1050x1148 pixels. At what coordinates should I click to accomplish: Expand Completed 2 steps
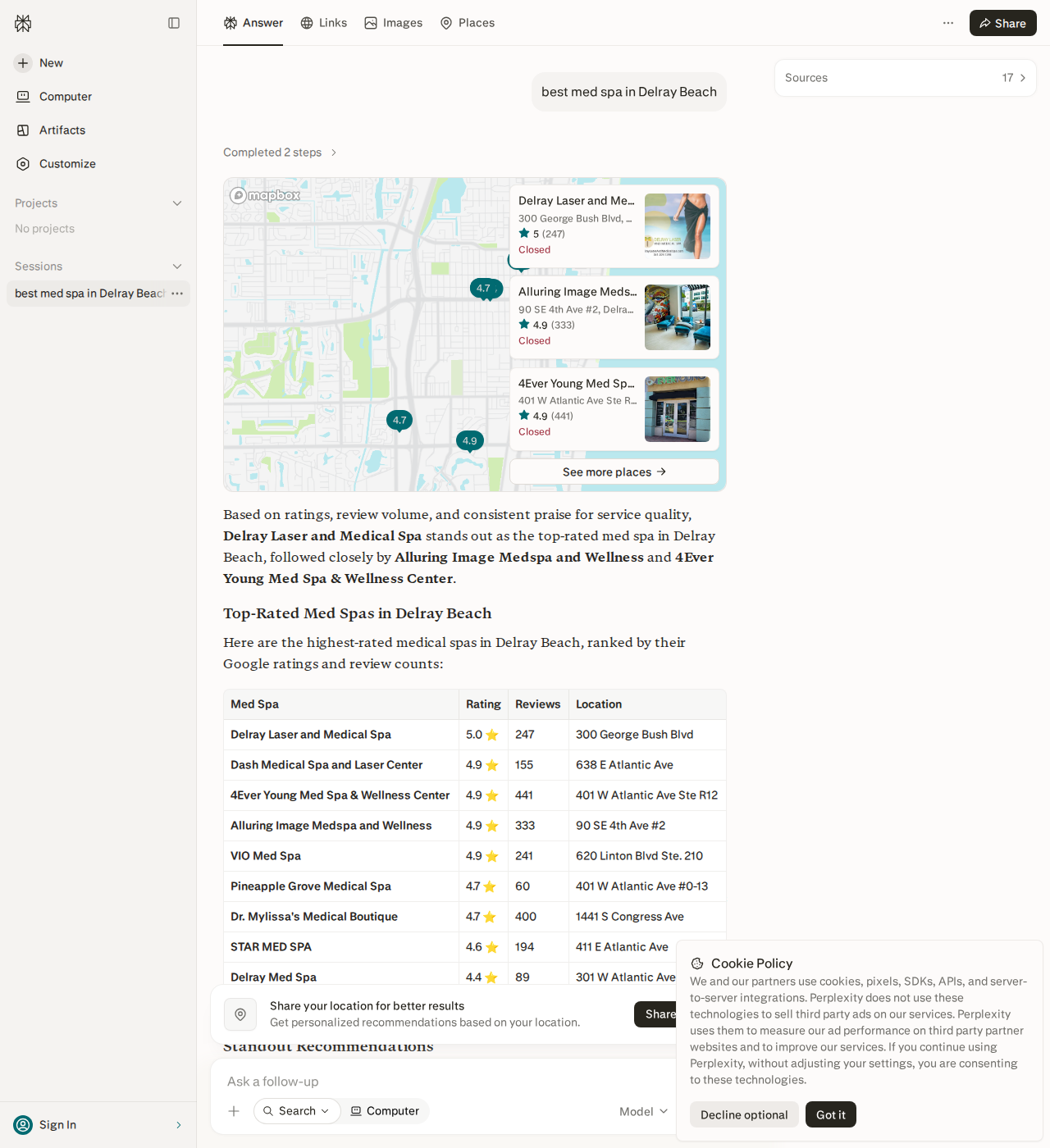pyautogui.click(x=281, y=153)
